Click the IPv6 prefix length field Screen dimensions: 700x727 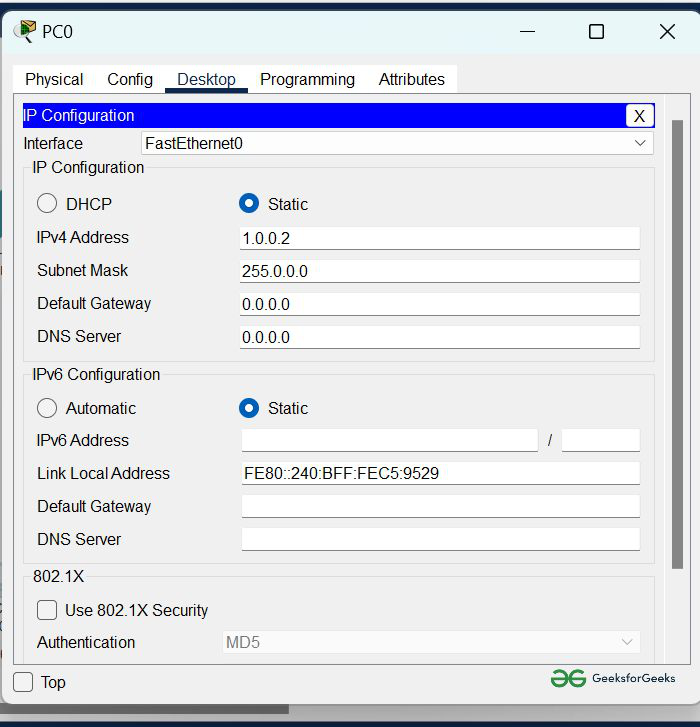pyautogui.click(x=601, y=440)
